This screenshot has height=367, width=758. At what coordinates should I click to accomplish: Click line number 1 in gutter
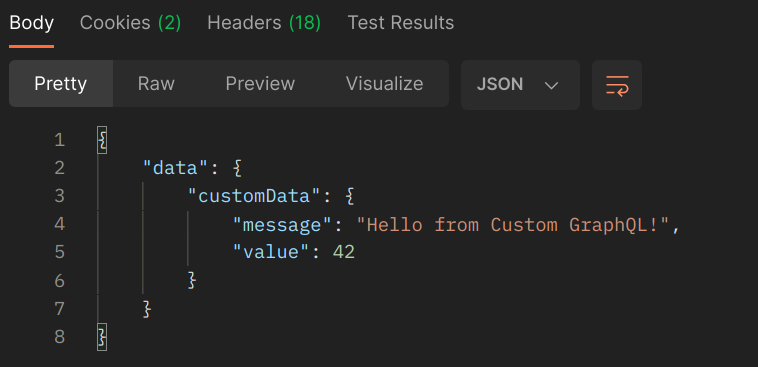pos(59,140)
